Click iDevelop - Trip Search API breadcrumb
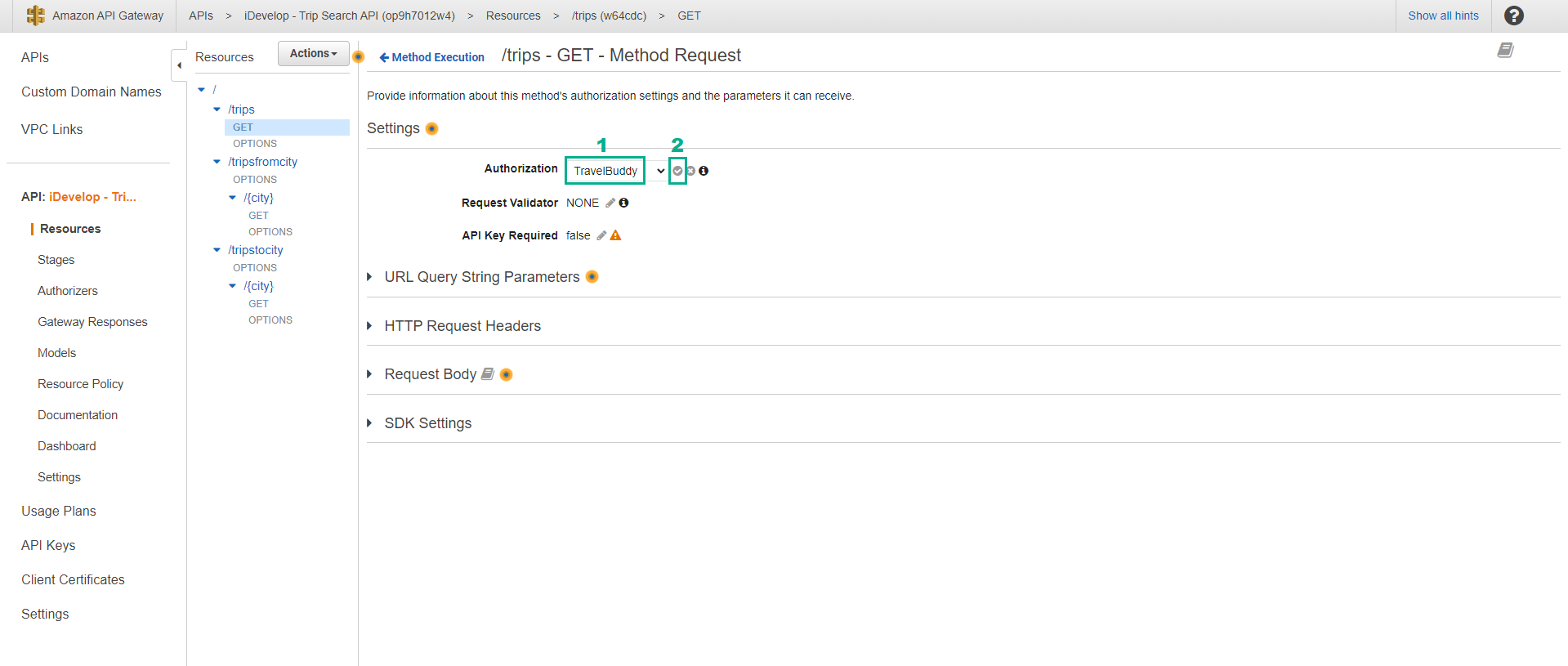Viewport: 1568px width, 666px height. (x=350, y=16)
